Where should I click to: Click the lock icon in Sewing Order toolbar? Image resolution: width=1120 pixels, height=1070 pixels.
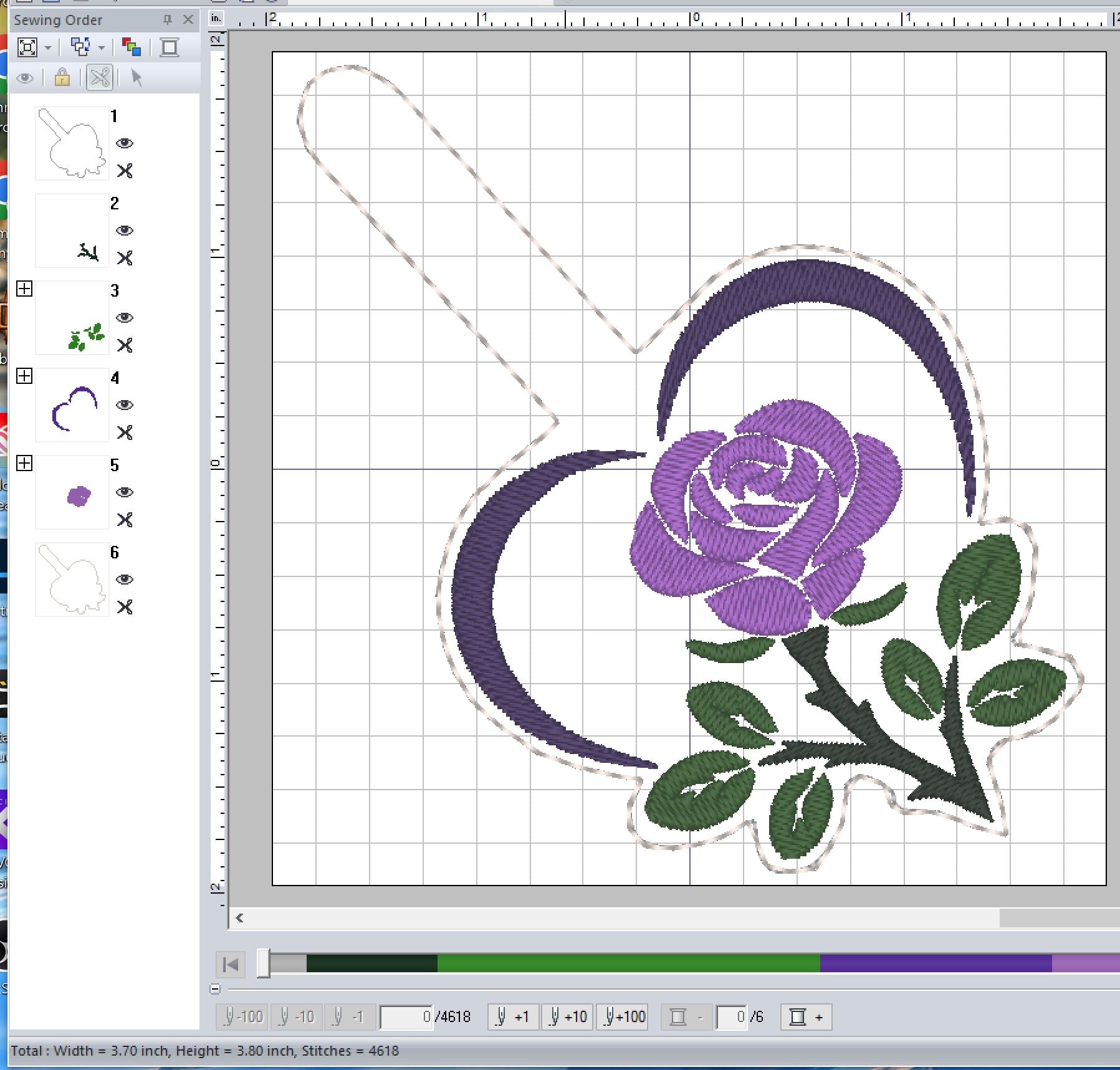point(62,78)
